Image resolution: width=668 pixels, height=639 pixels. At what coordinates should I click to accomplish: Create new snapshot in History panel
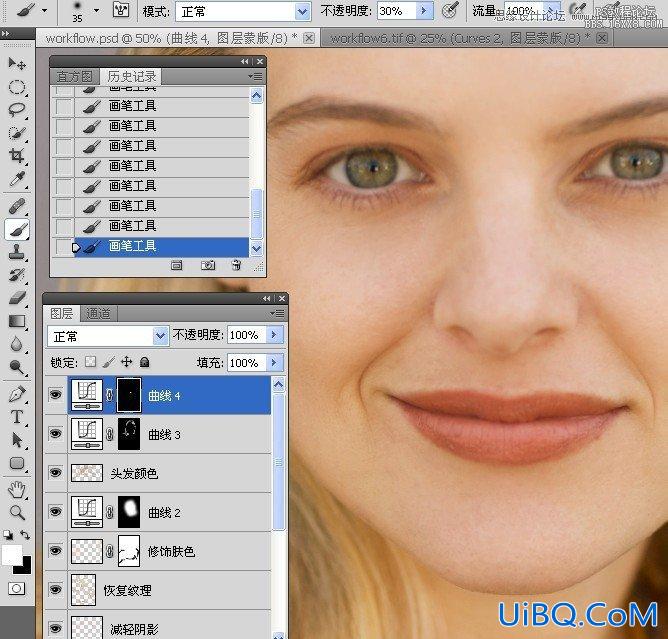[208, 266]
